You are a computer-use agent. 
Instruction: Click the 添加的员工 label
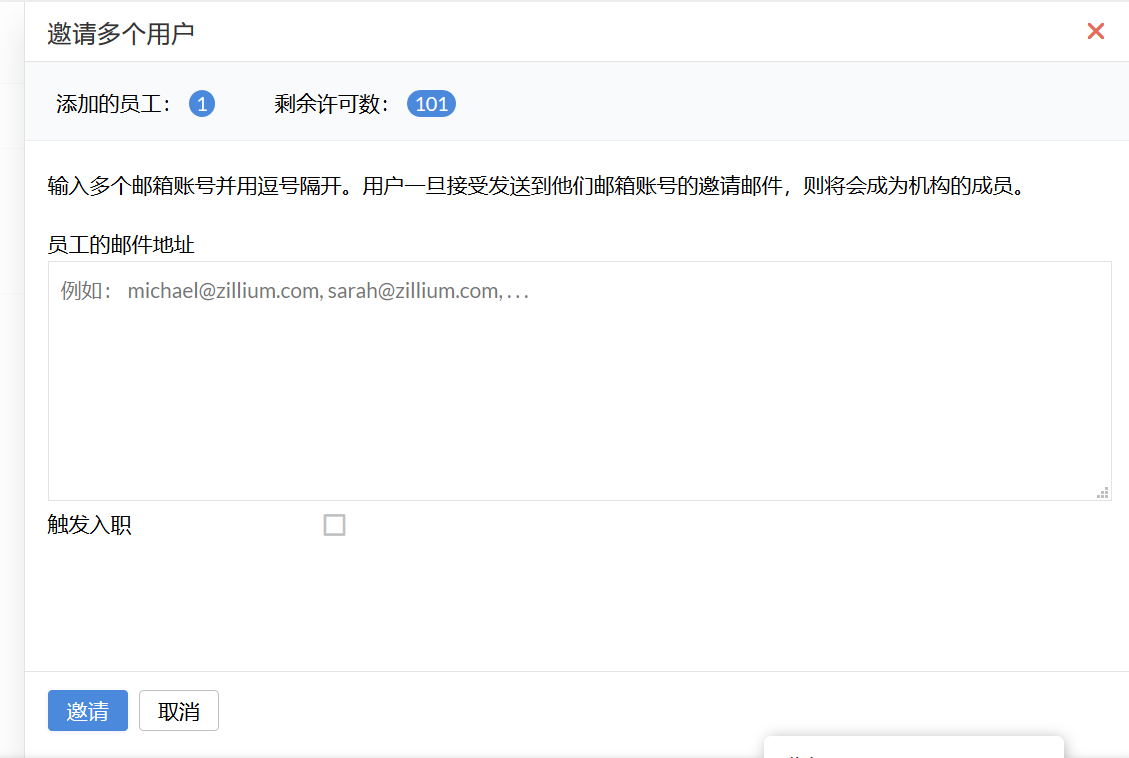(115, 104)
